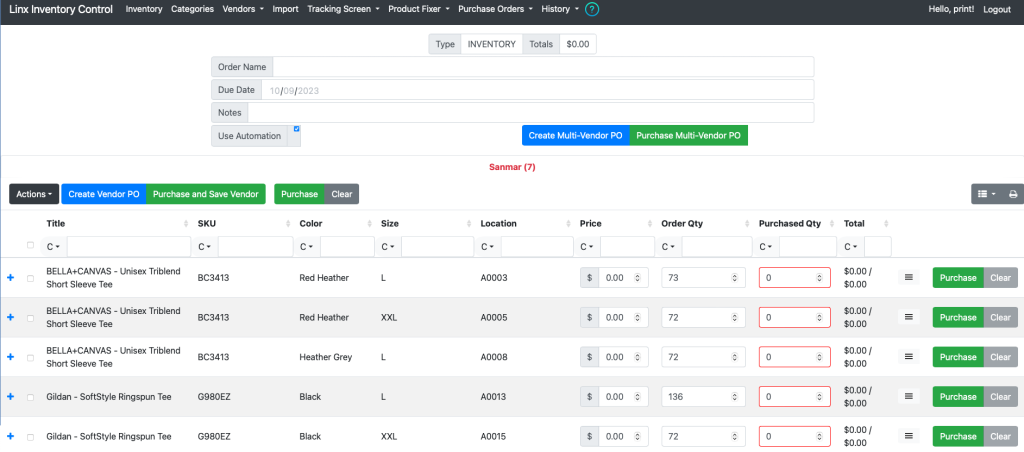Expand the Tracking Screen menu
The width and height of the screenshot is (1024, 452).
344,9
